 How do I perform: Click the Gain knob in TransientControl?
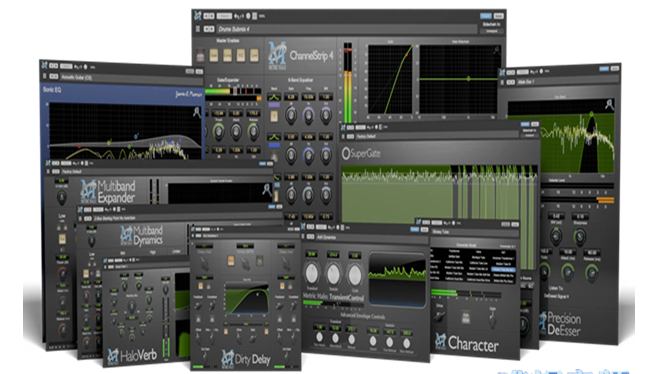[354, 275]
